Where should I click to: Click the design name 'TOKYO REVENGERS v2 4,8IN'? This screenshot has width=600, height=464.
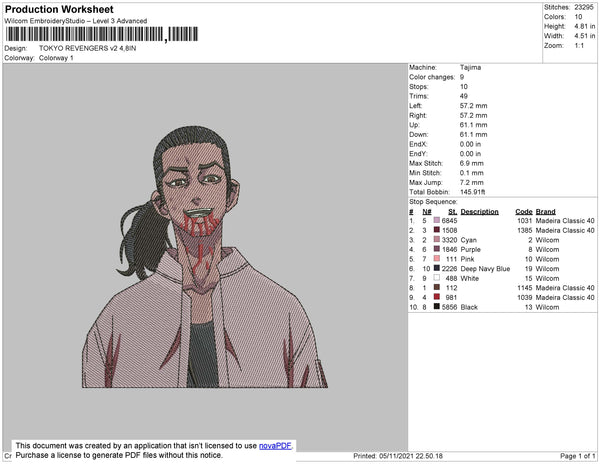(x=87, y=48)
